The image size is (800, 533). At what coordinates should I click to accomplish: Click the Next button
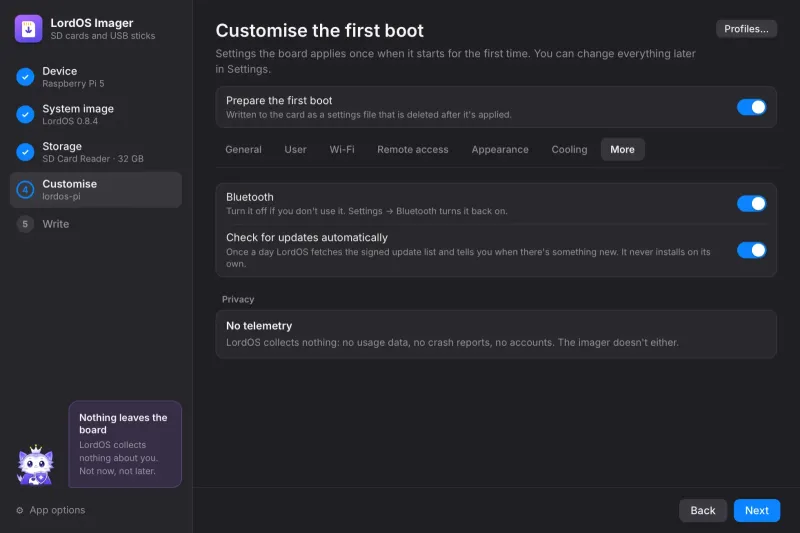(x=757, y=510)
